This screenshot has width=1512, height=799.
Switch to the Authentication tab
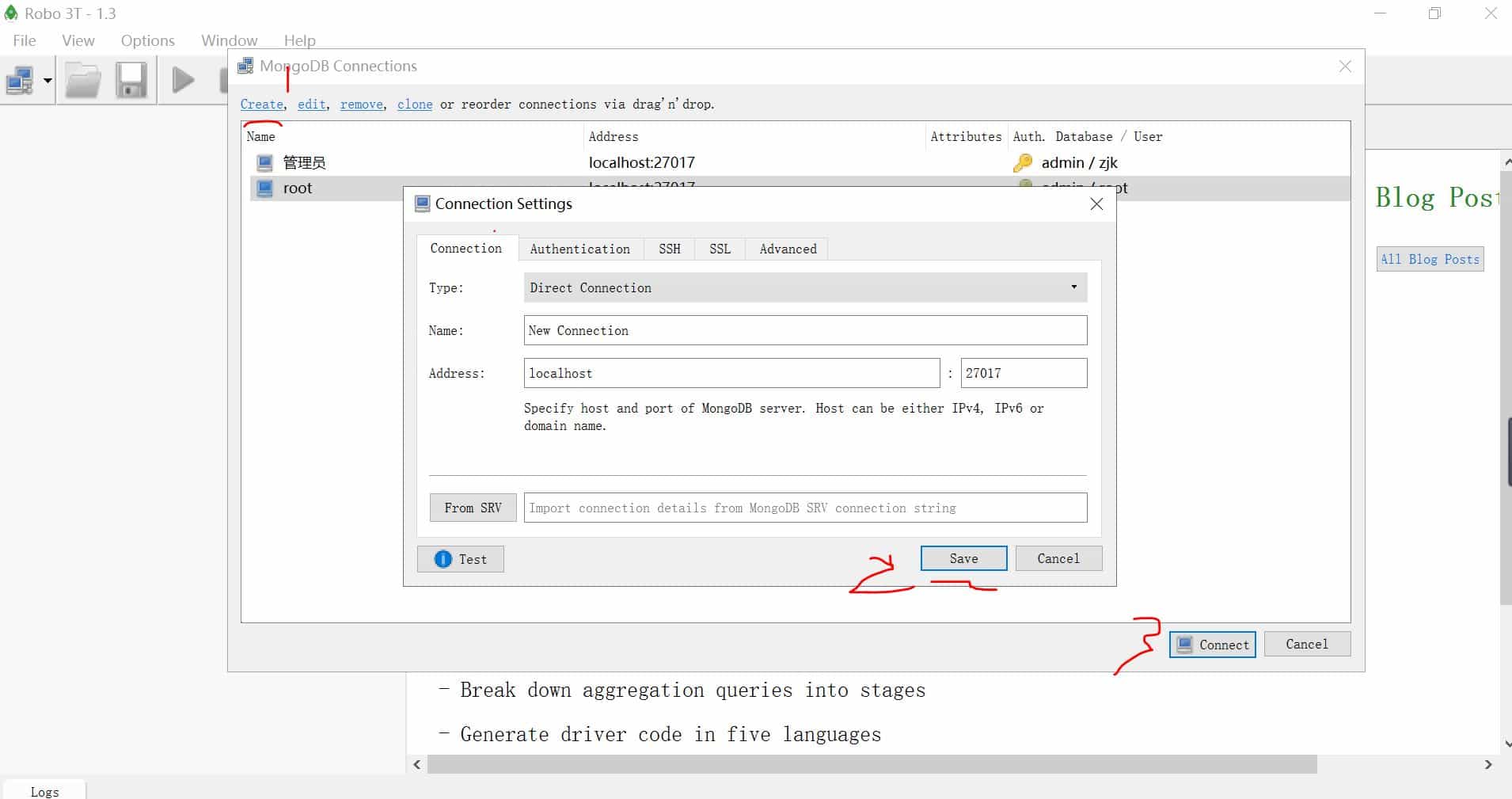click(x=580, y=249)
